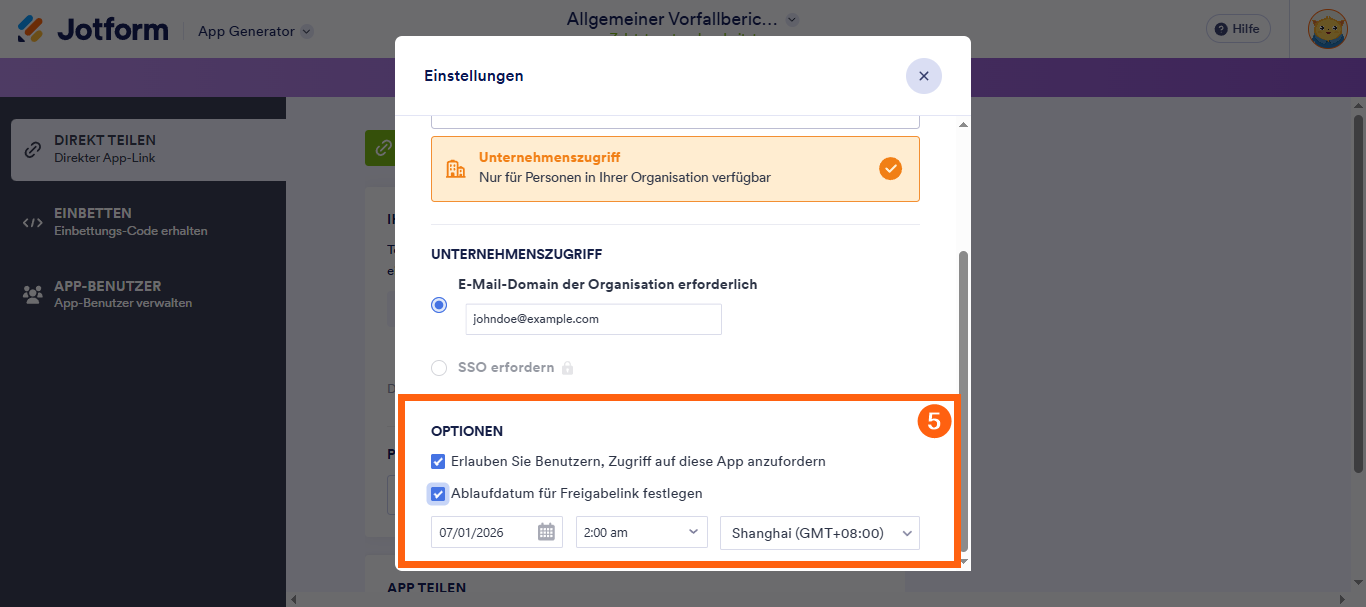Open the Hilfe help button

click(x=1238, y=29)
